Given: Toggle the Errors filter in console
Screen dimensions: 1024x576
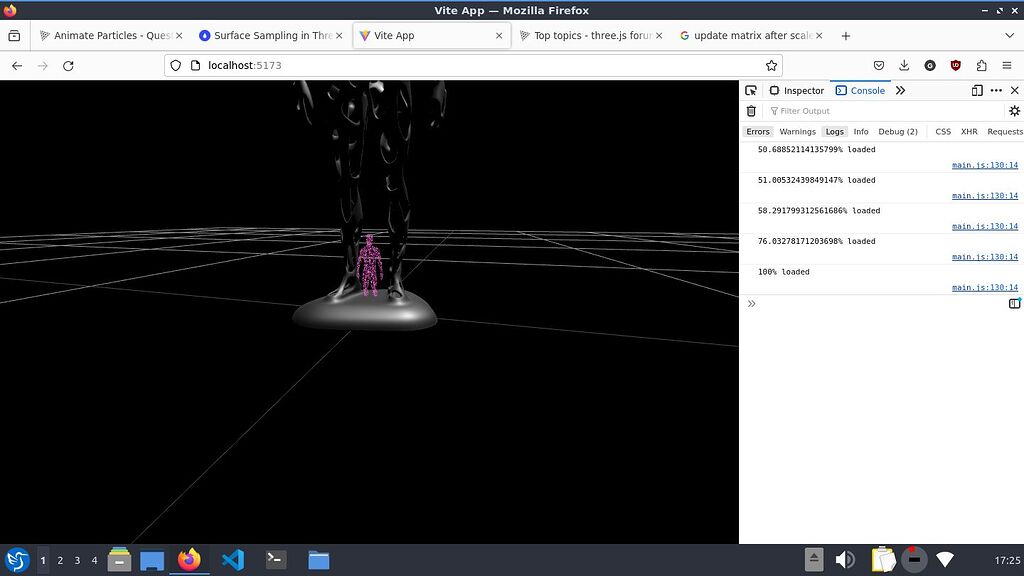Looking at the screenshot, I should [758, 131].
